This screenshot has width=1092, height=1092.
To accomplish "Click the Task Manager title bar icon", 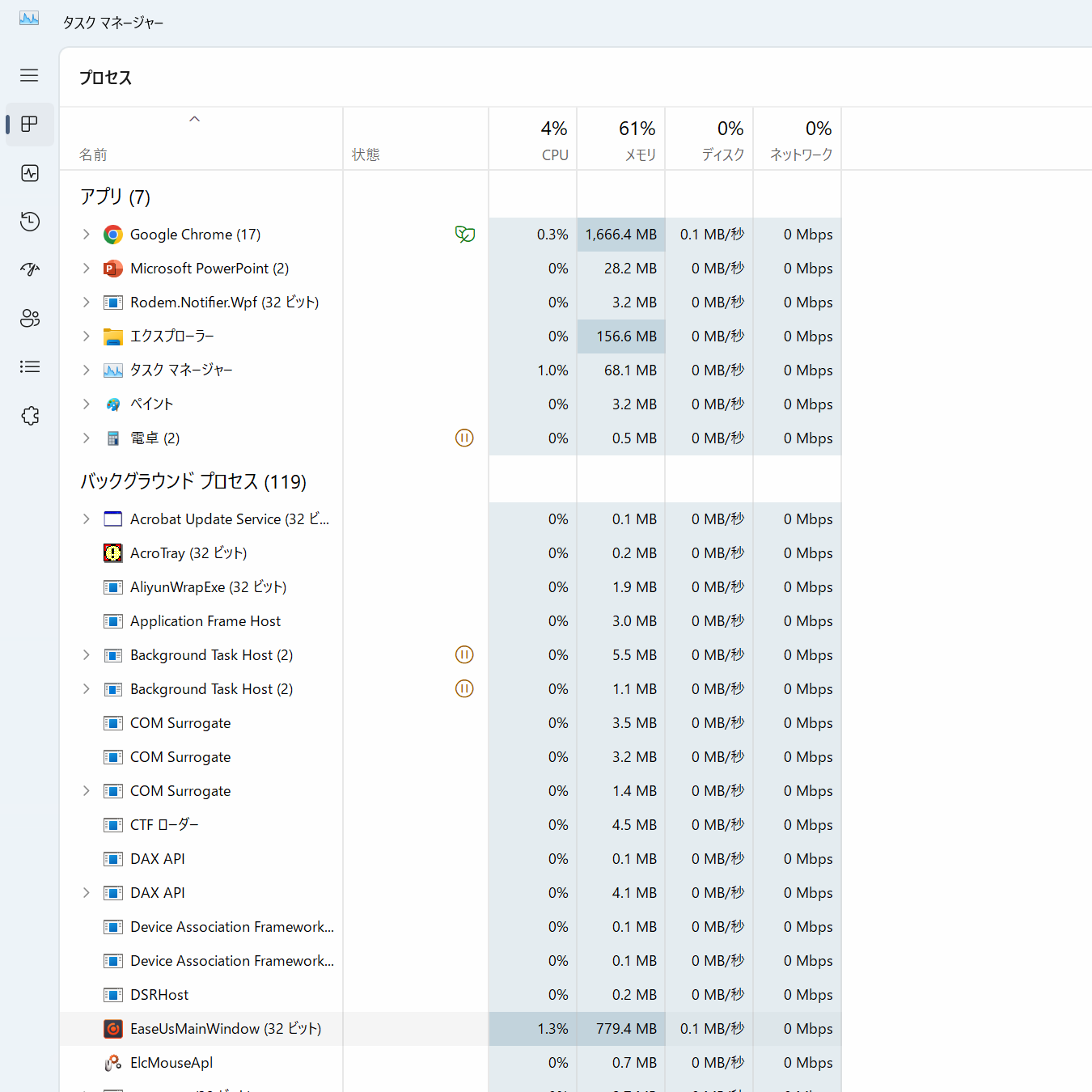I will [x=29, y=18].
